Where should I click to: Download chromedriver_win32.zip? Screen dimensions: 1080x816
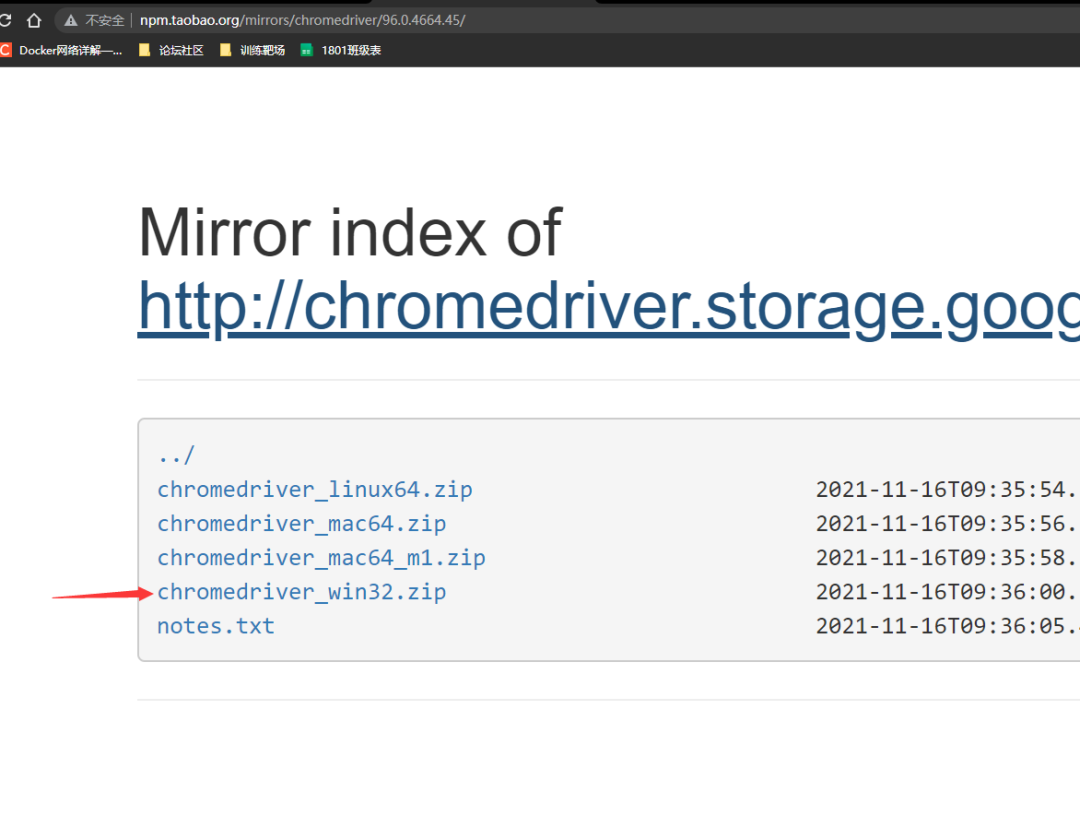click(302, 592)
